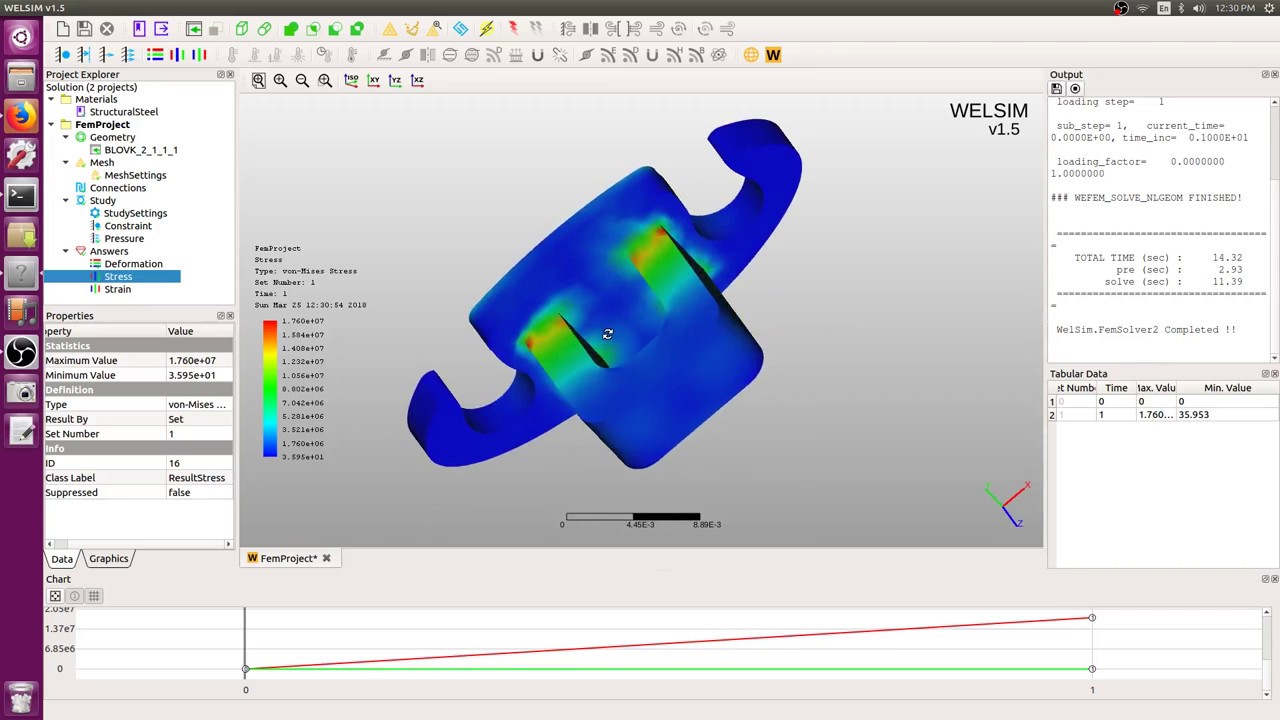Collapse the Study tree node
This screenshot has width=1280, height=720.
point(66,200)
